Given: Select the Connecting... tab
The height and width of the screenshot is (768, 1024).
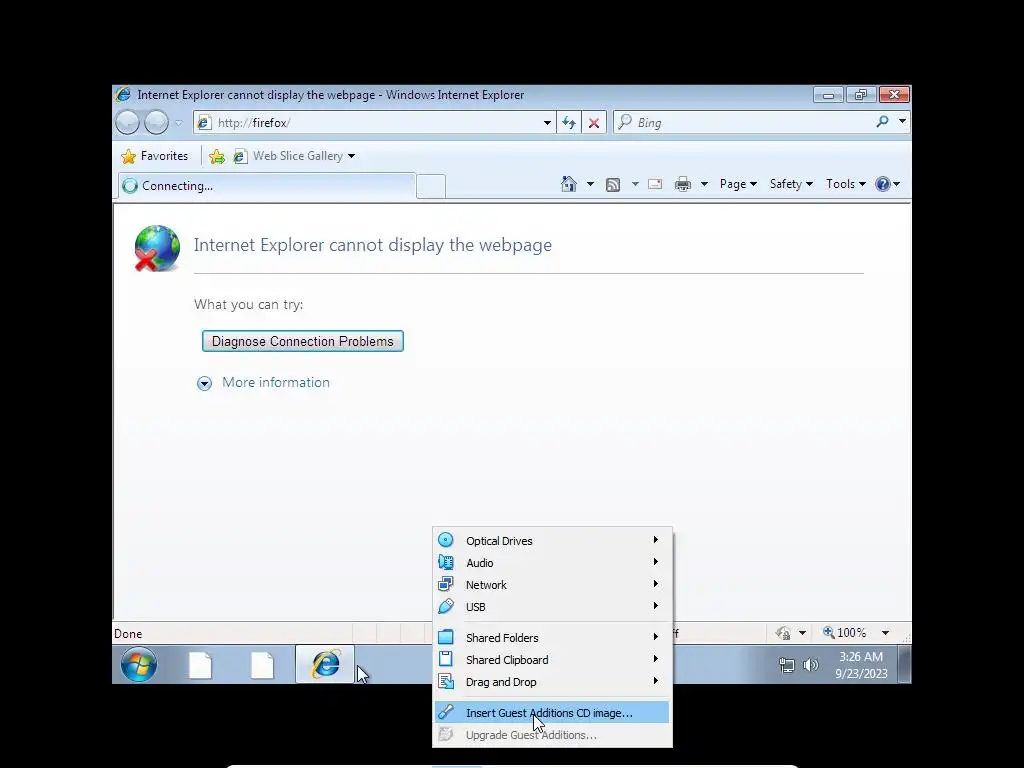Looking at the screenshot, I should tap(266, 185).
